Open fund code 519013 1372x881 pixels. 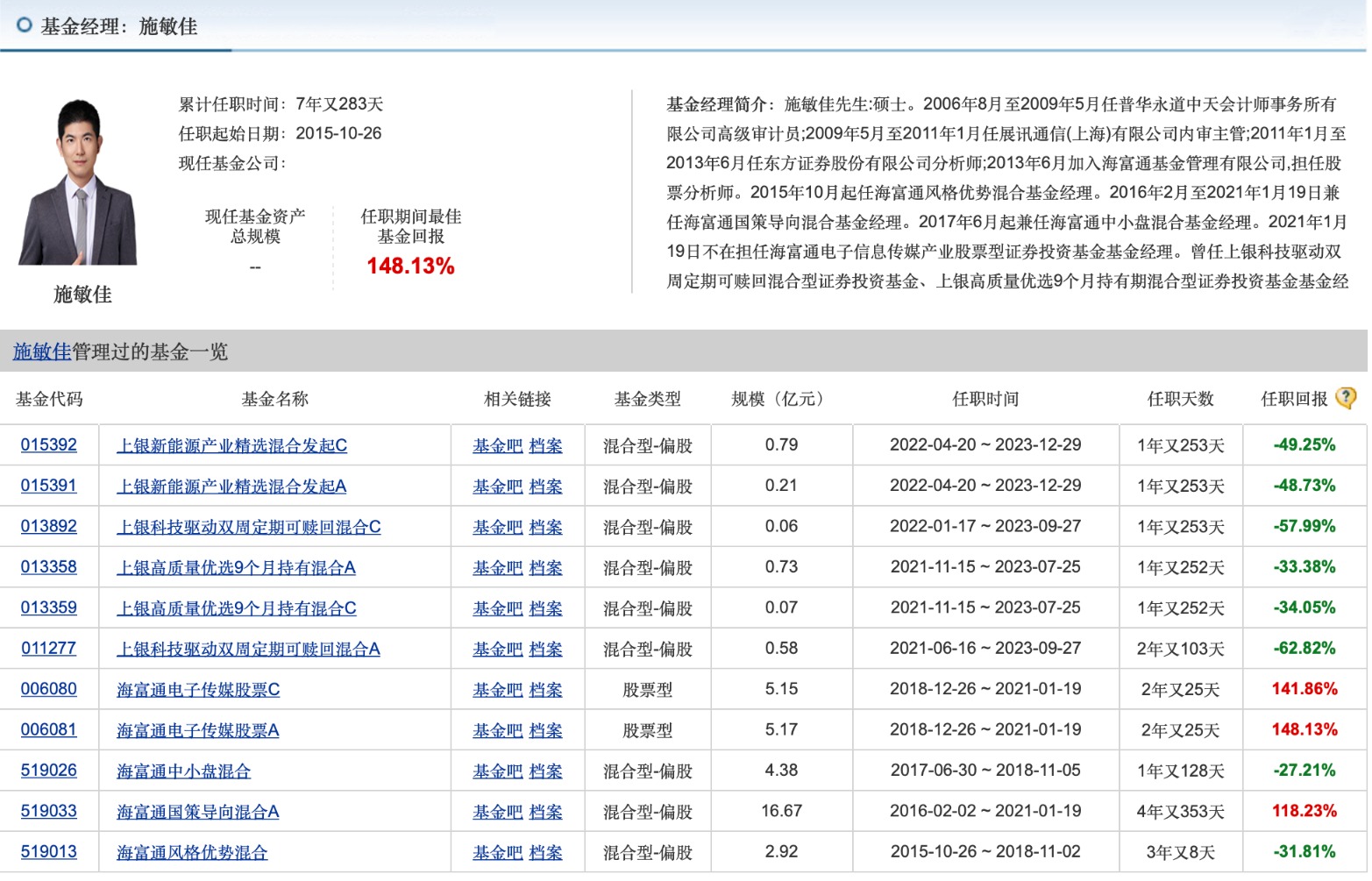pyautogui.click(x=49, y=851)
